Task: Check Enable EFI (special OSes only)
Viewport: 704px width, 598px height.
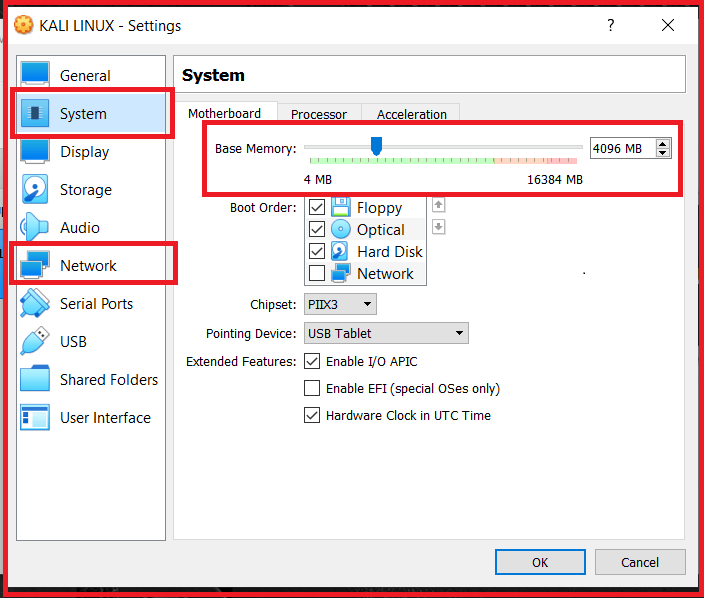Action: (x=312, y=388)
